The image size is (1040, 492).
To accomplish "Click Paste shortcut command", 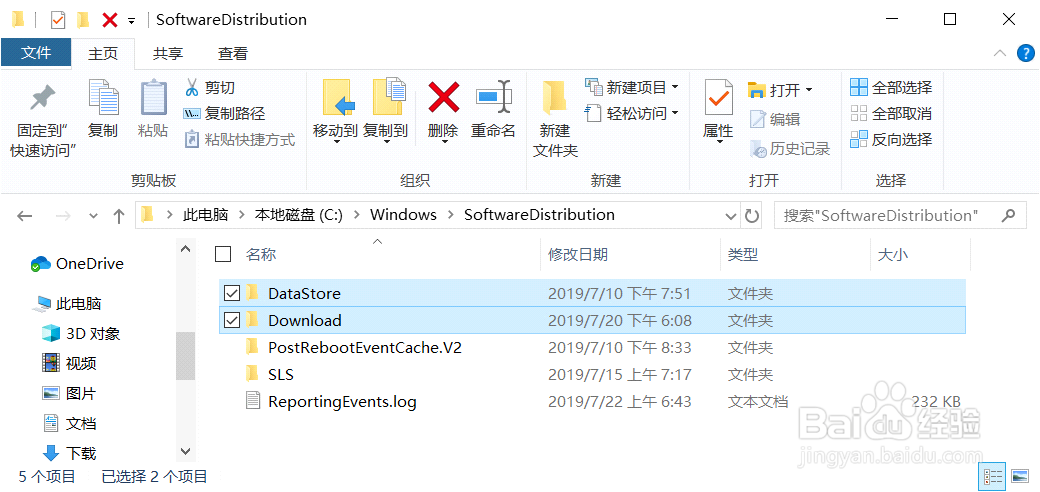I will click(239, 140).
